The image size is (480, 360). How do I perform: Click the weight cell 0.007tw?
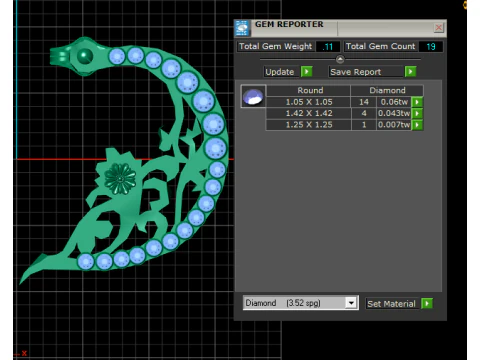(x=394, y=125)
